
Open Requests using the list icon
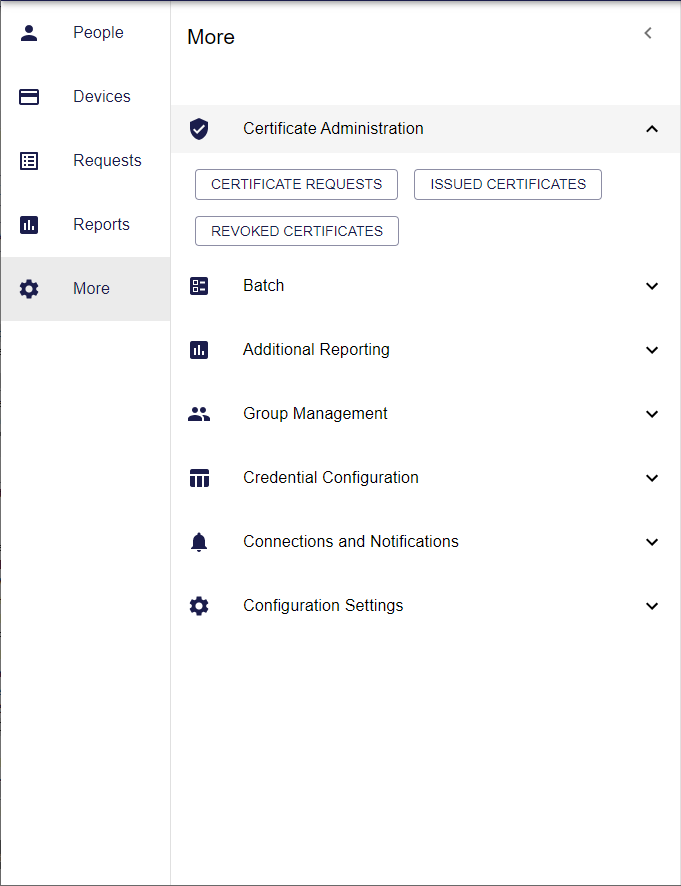point(28,160)
